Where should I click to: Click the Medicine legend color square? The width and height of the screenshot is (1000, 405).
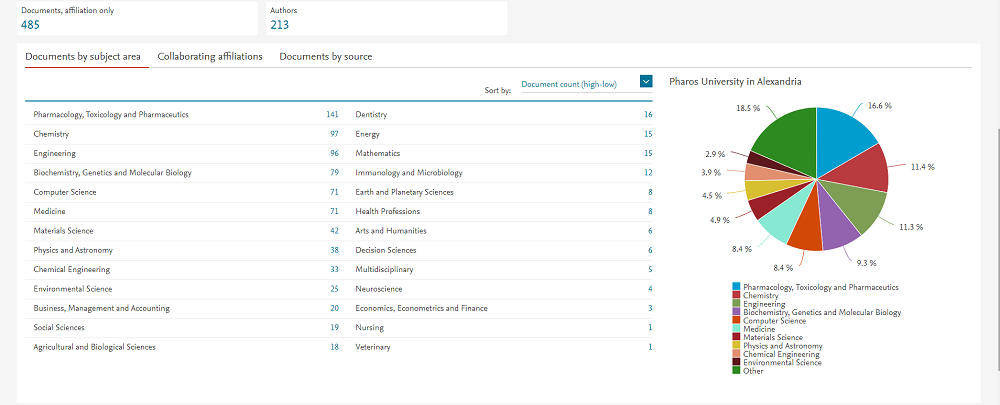pyautogui.click(x=737, y=329)
